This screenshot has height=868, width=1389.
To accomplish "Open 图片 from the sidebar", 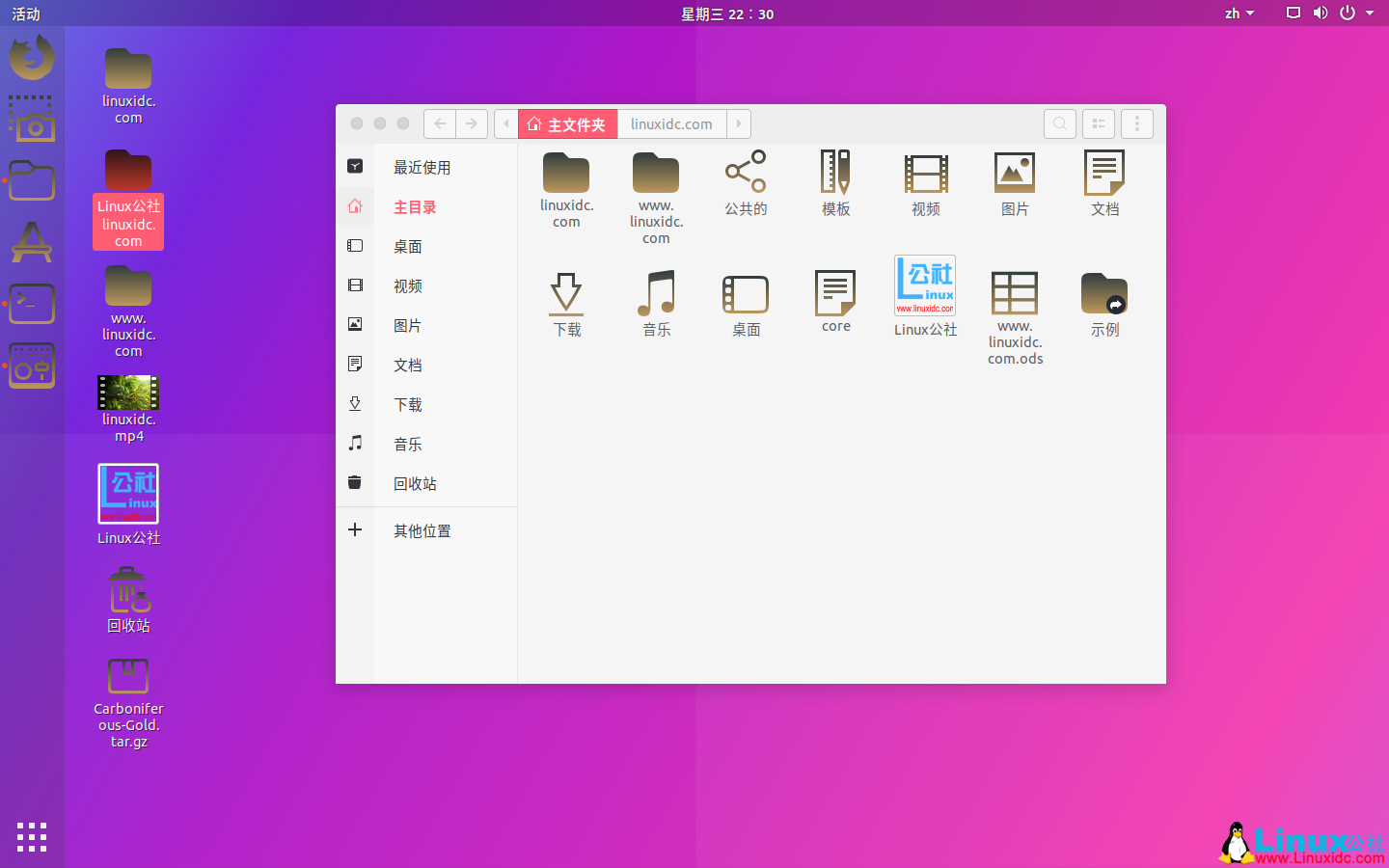I will (407, 325).
